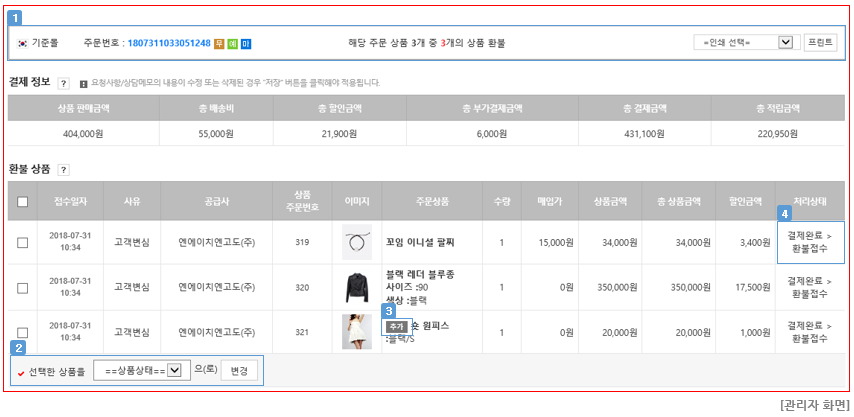Click the 매입가 column header
Viewport: 854px width, 417px height.
[550, 201]
